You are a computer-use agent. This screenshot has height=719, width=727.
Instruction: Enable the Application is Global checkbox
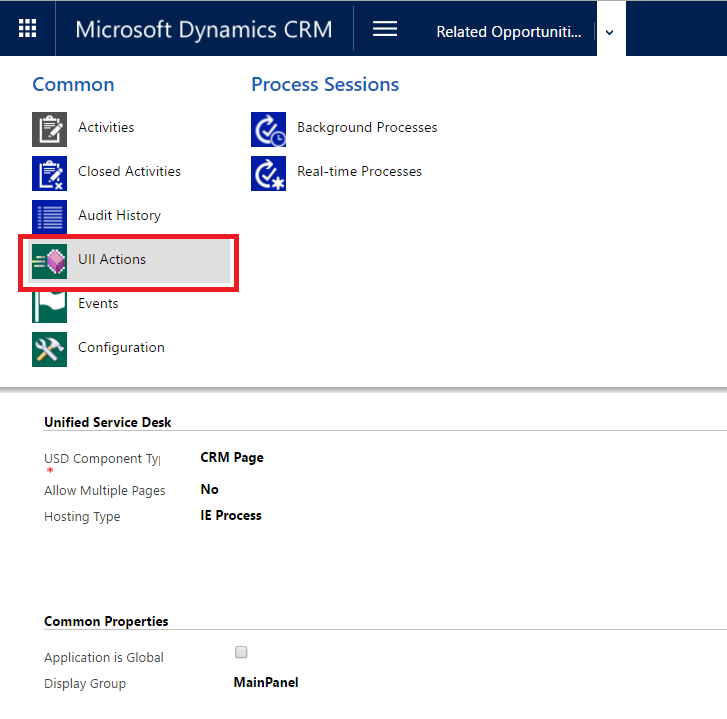tap(240, 653)
